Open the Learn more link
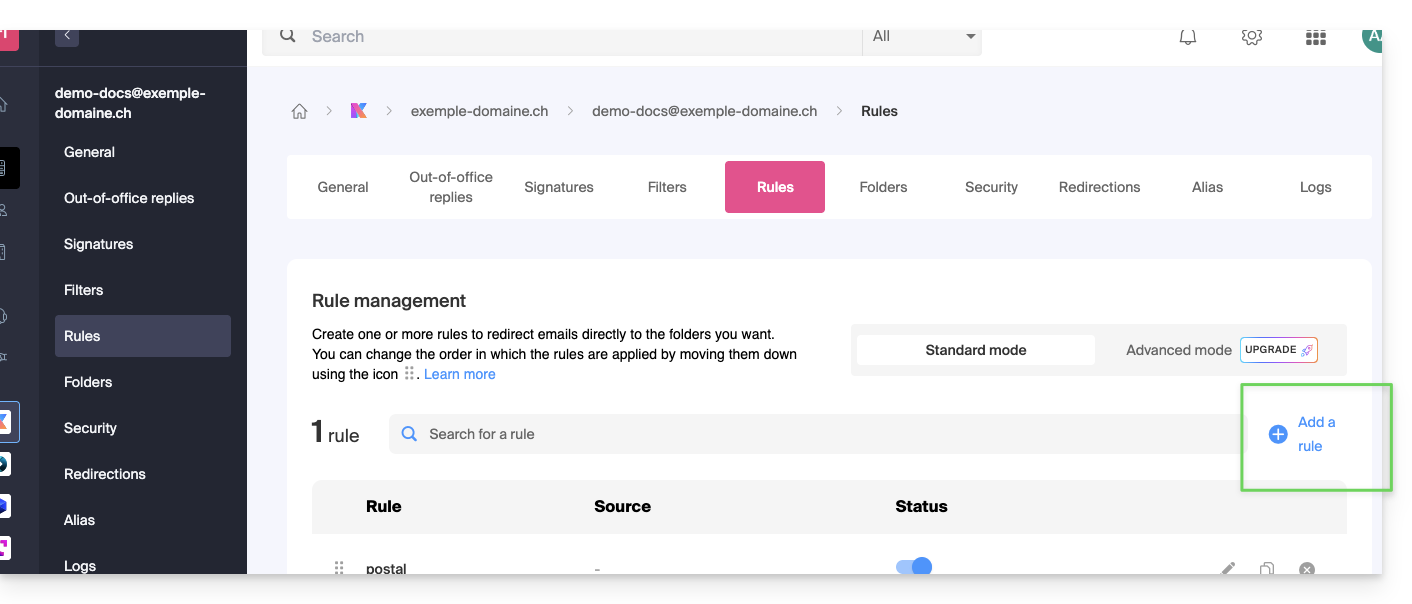The width and height of the screenshot is (1412, 604). pyautogui.click(x=459, y=374)
